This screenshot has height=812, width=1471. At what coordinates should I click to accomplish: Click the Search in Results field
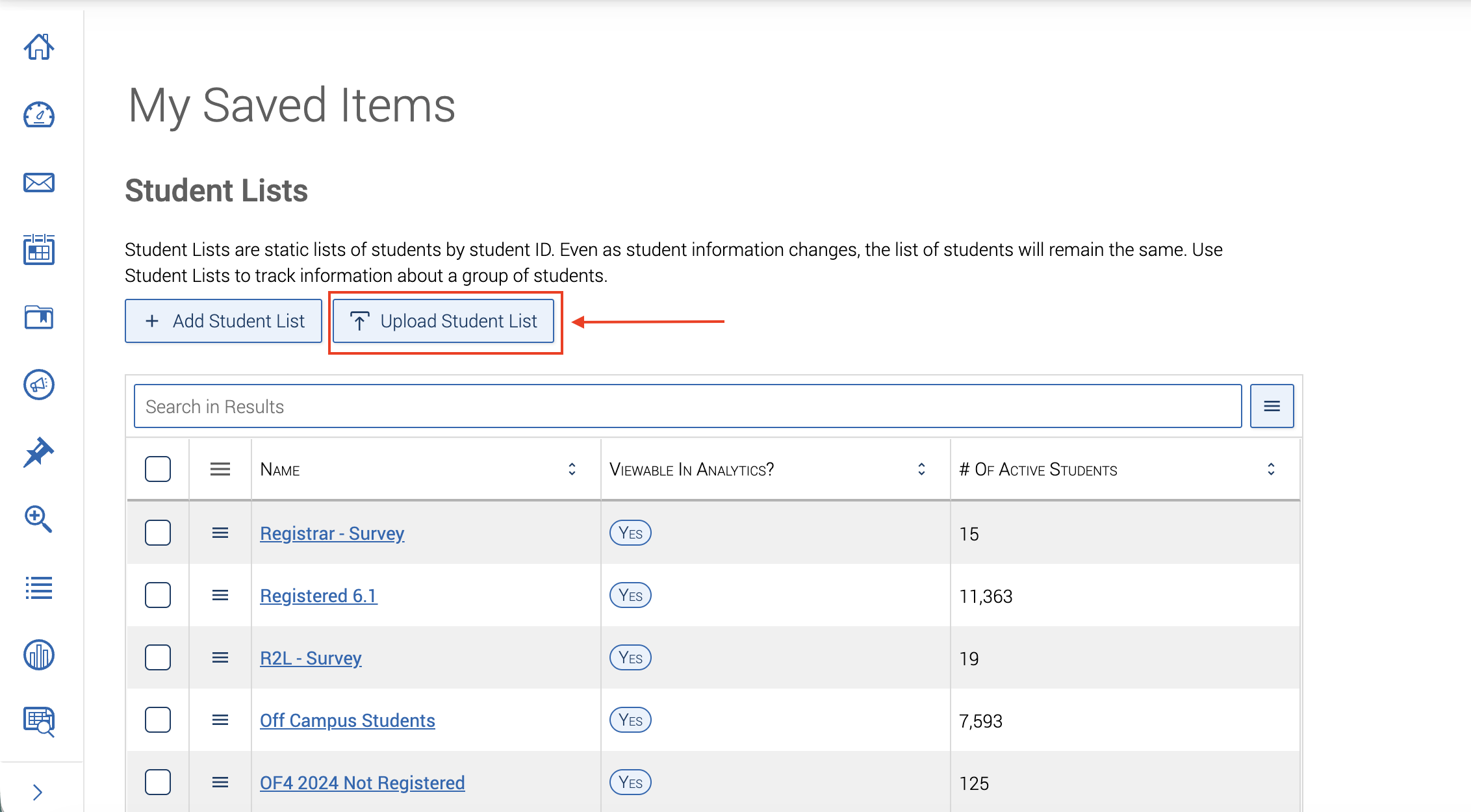pos(688,406)
